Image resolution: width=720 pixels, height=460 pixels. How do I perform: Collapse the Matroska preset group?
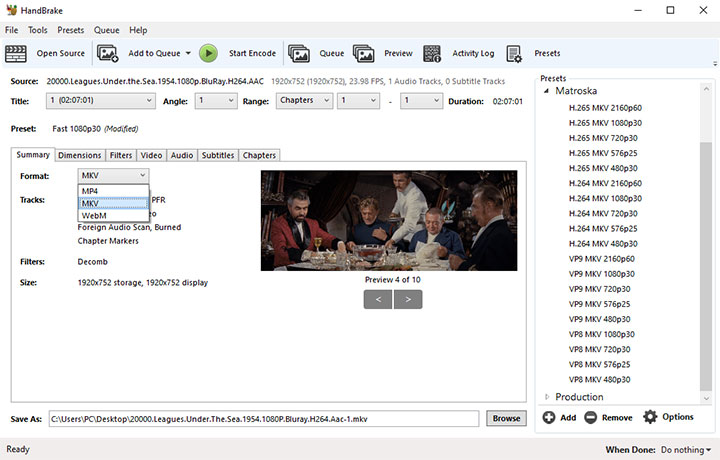[x=546, y=91]
